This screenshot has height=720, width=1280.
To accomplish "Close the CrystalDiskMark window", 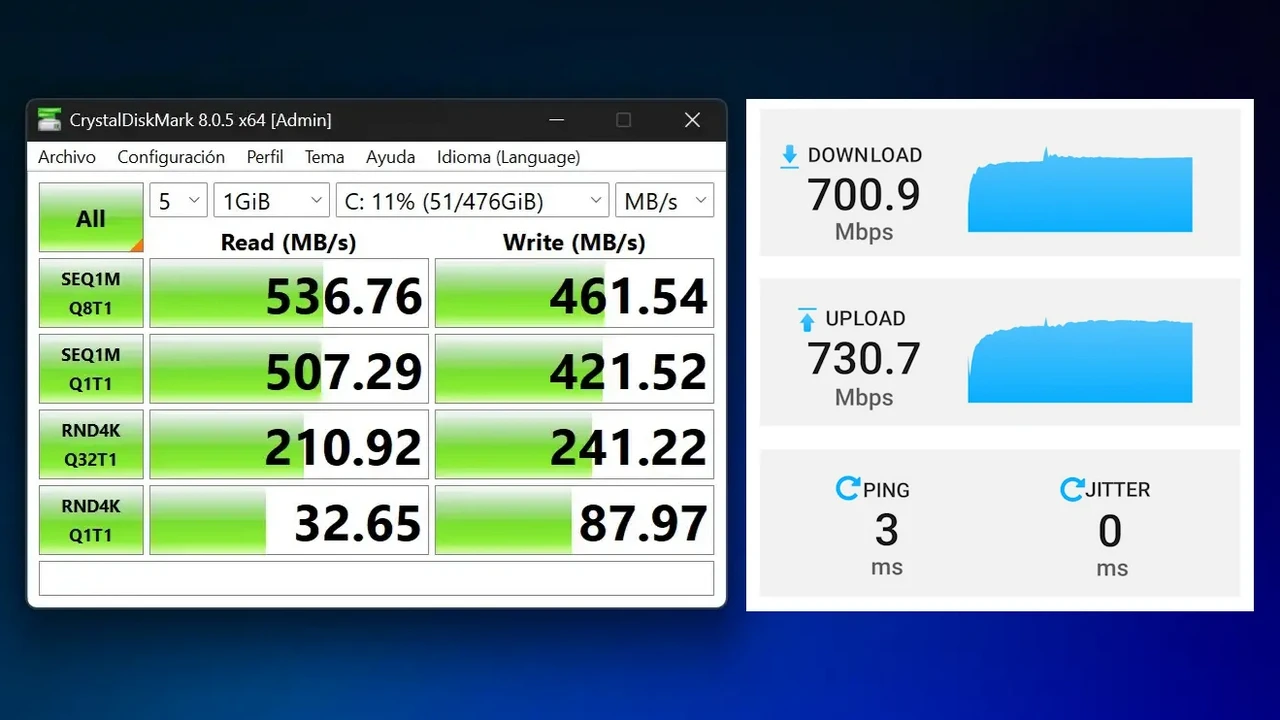I will pyautogui.click(x=692, y=120).
